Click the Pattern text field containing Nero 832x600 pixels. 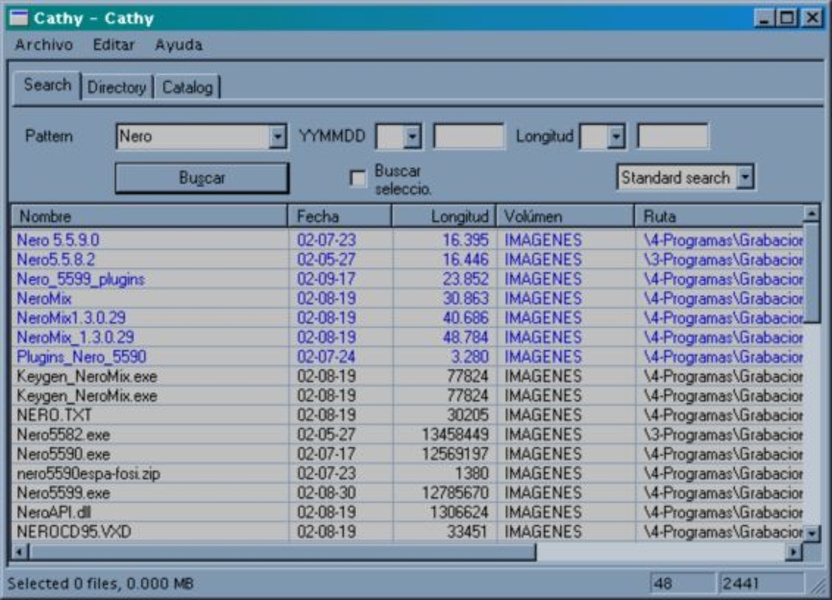(193, 137)
